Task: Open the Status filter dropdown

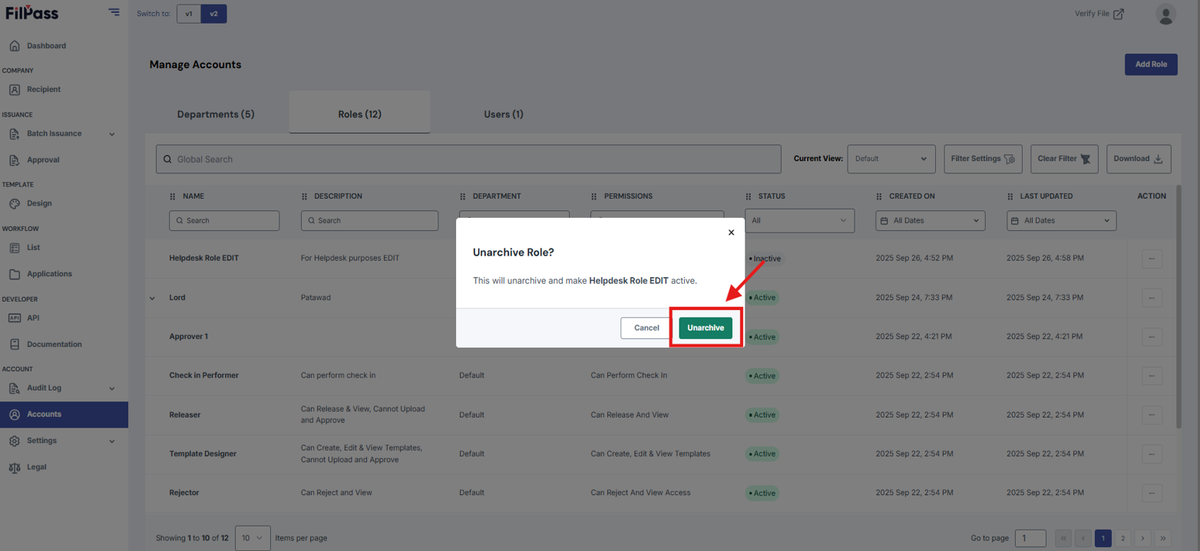Action: [800, 220]
